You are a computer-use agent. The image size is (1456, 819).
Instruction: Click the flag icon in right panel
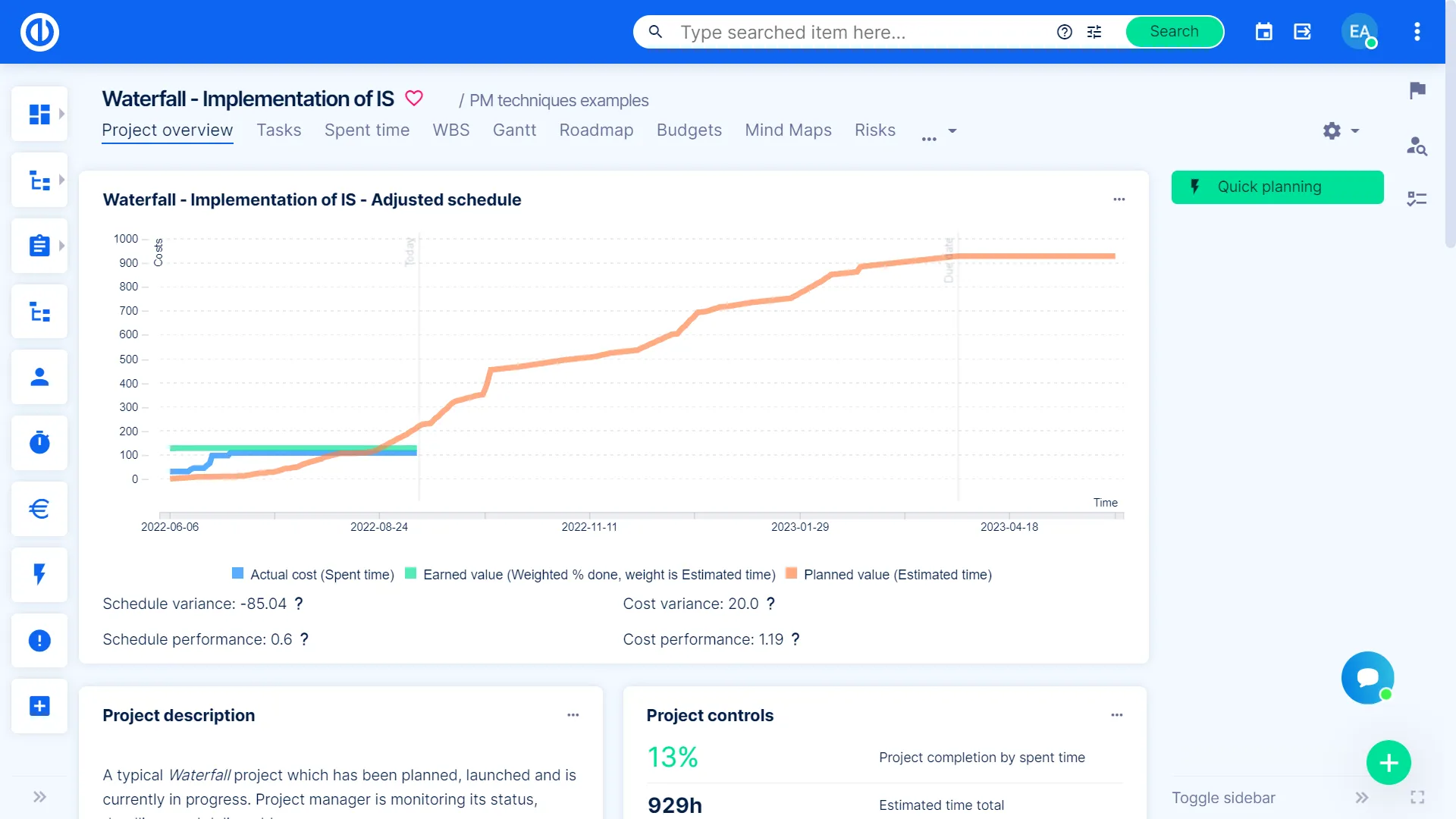(1417, 90)
